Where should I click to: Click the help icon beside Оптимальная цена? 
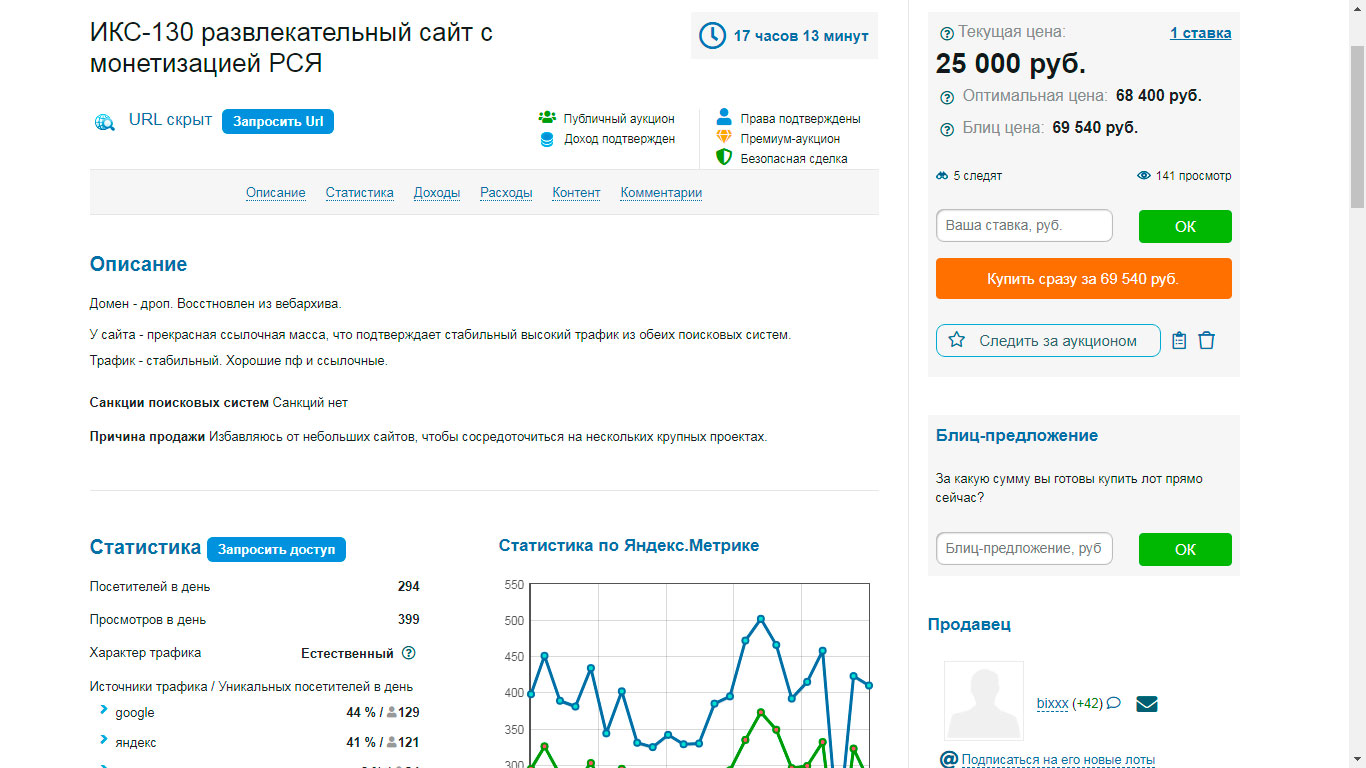[x=947, y=97]
